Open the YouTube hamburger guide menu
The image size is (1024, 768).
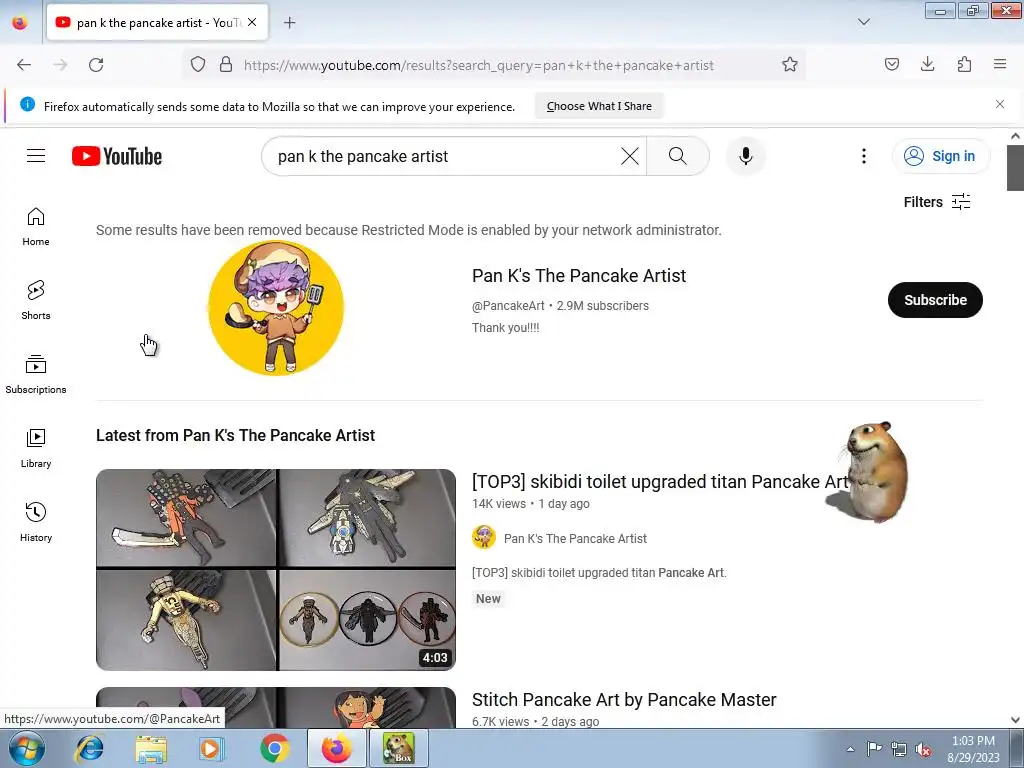tap(36, 155)
